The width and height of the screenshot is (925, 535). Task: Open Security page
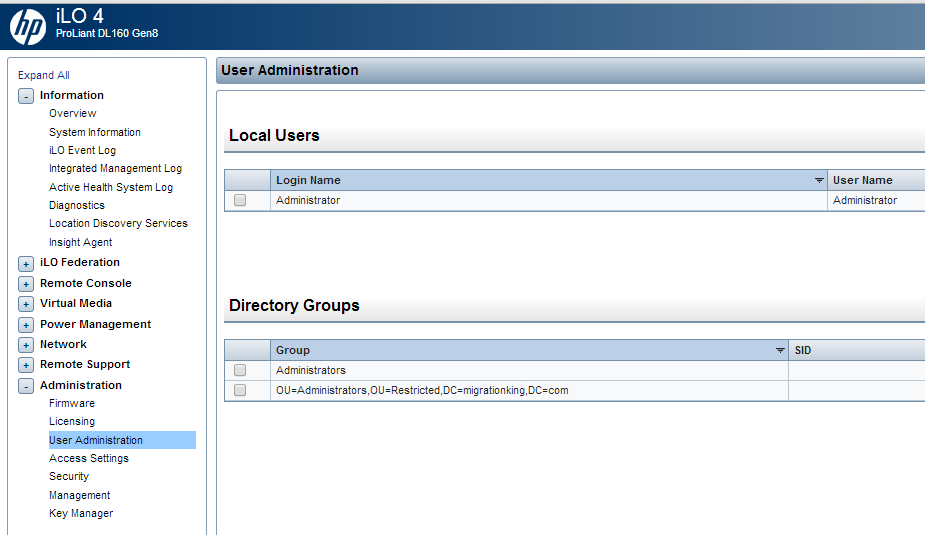[x=69, y=476]
